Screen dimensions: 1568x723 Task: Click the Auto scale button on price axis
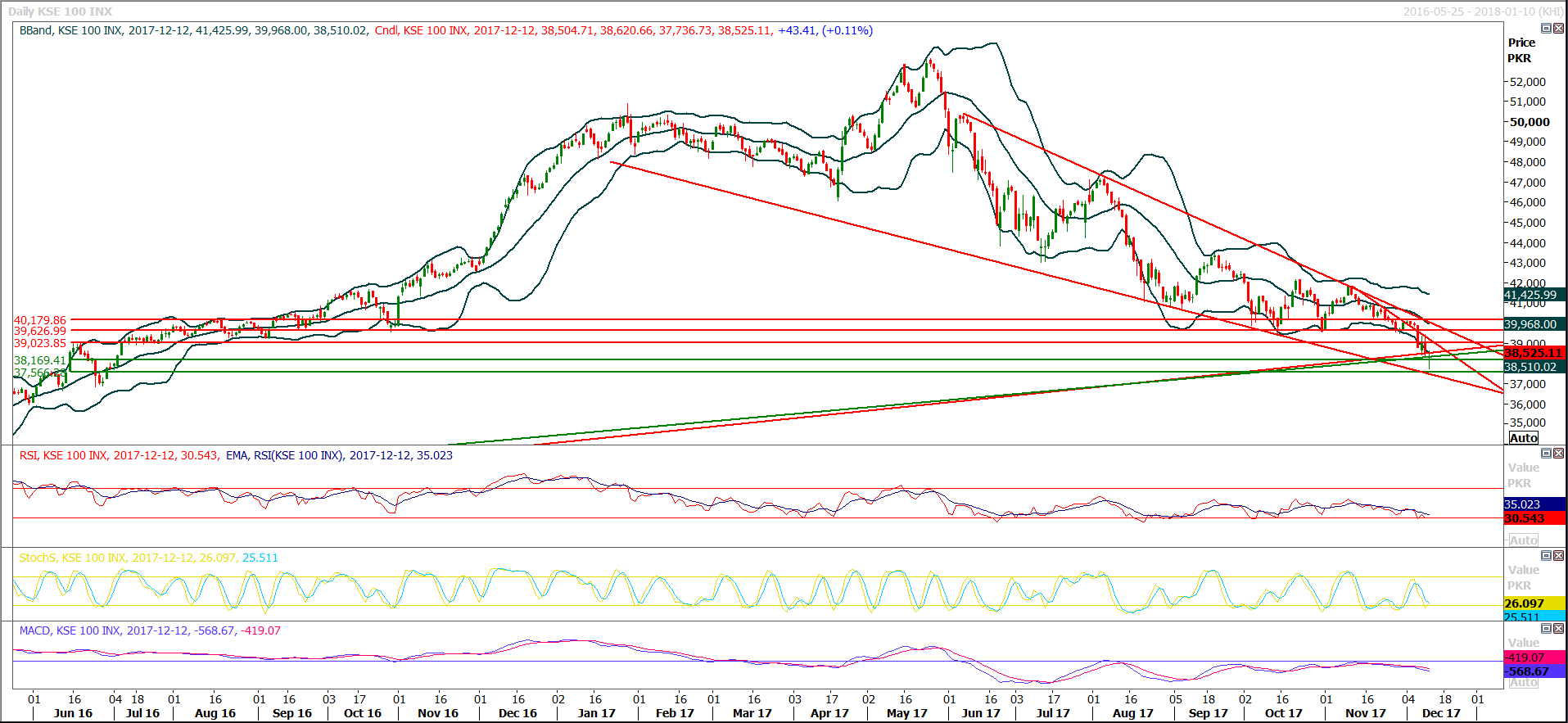pyautogui.click(x=1523, y=438)
